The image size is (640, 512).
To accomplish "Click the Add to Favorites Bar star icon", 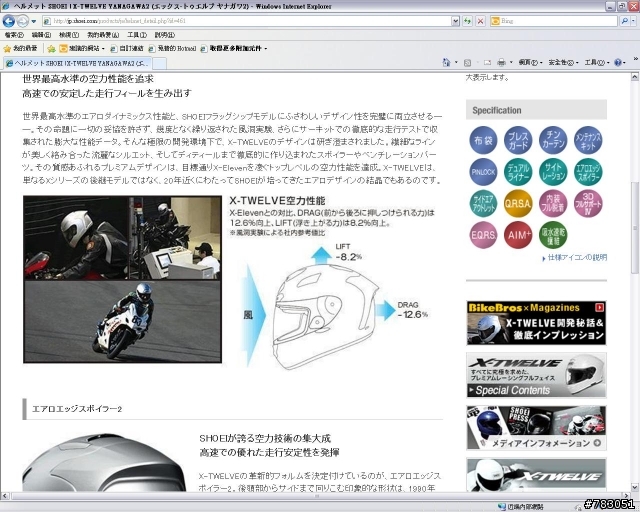I will pyautogui.click(x=51, y=49).
